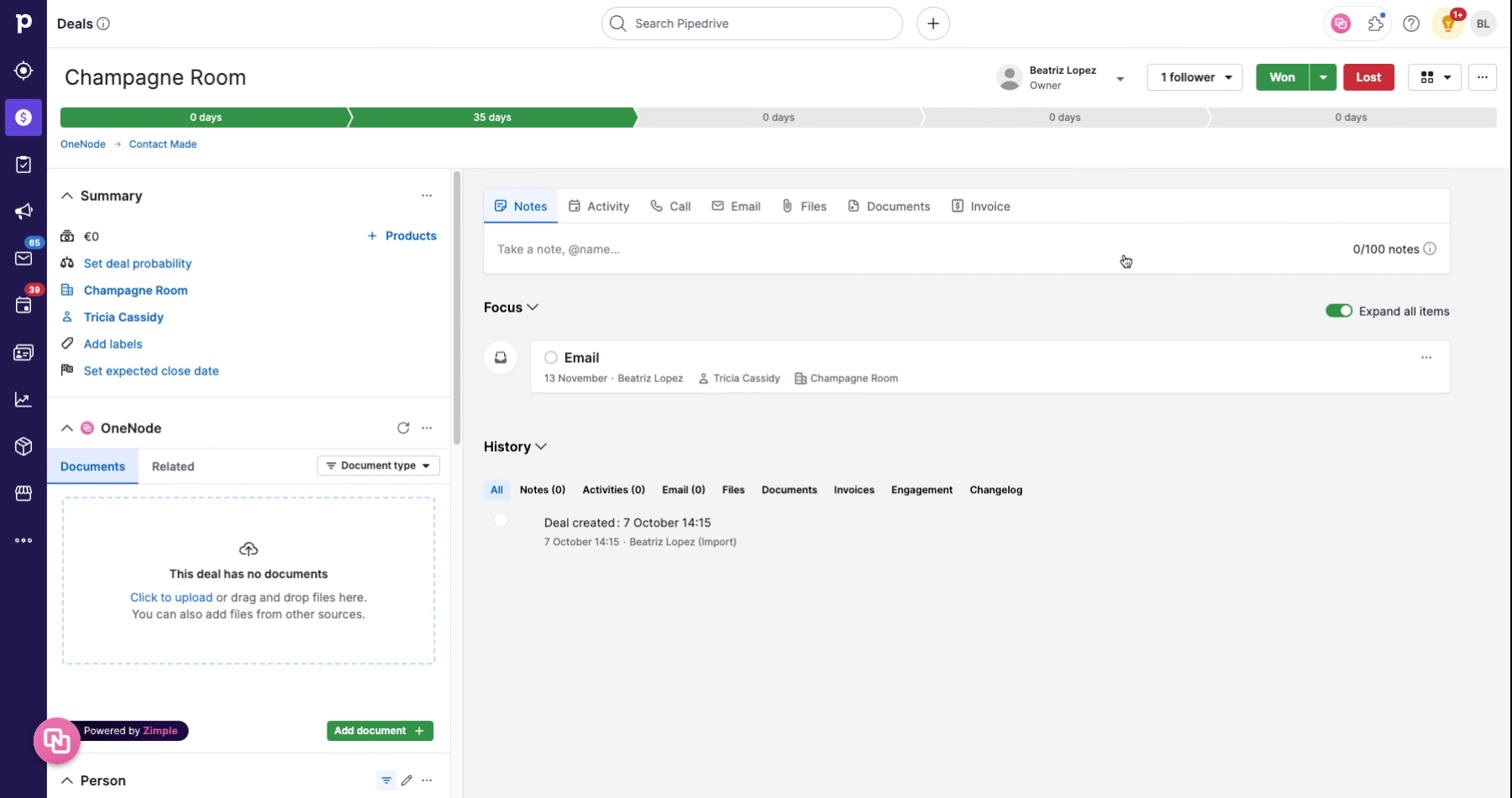Collapse the Summary section
This screenshot has width=1512, height=798.
point(67,196)
